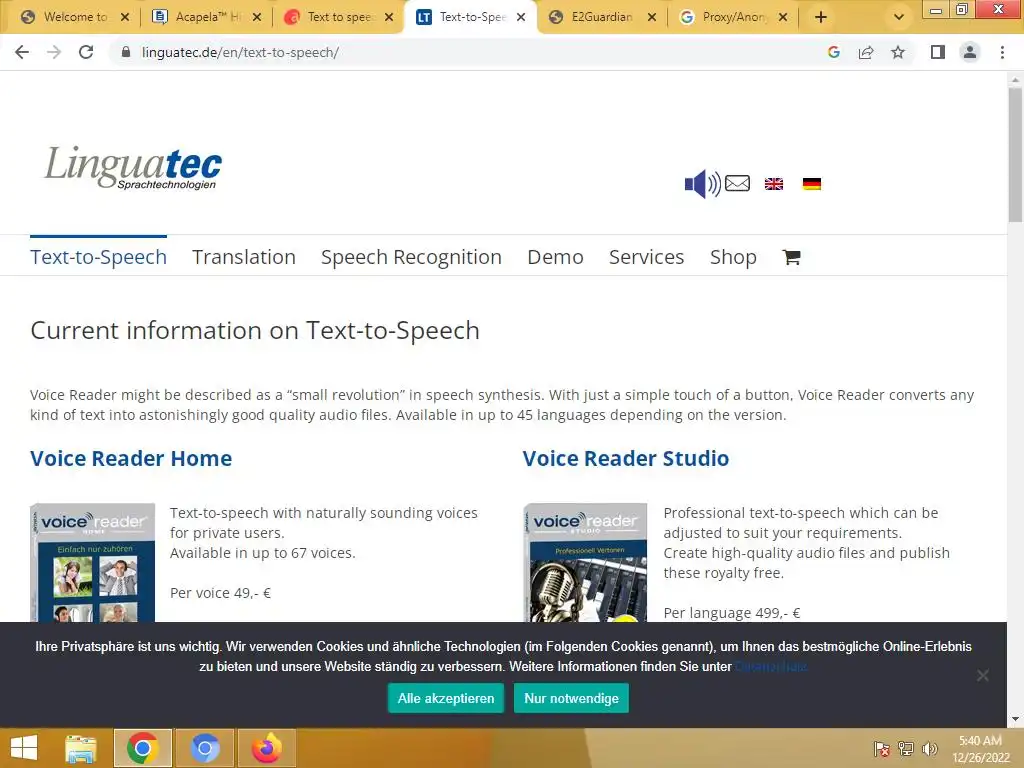Click the scrollbar down arrow

tap(1015, 719)
